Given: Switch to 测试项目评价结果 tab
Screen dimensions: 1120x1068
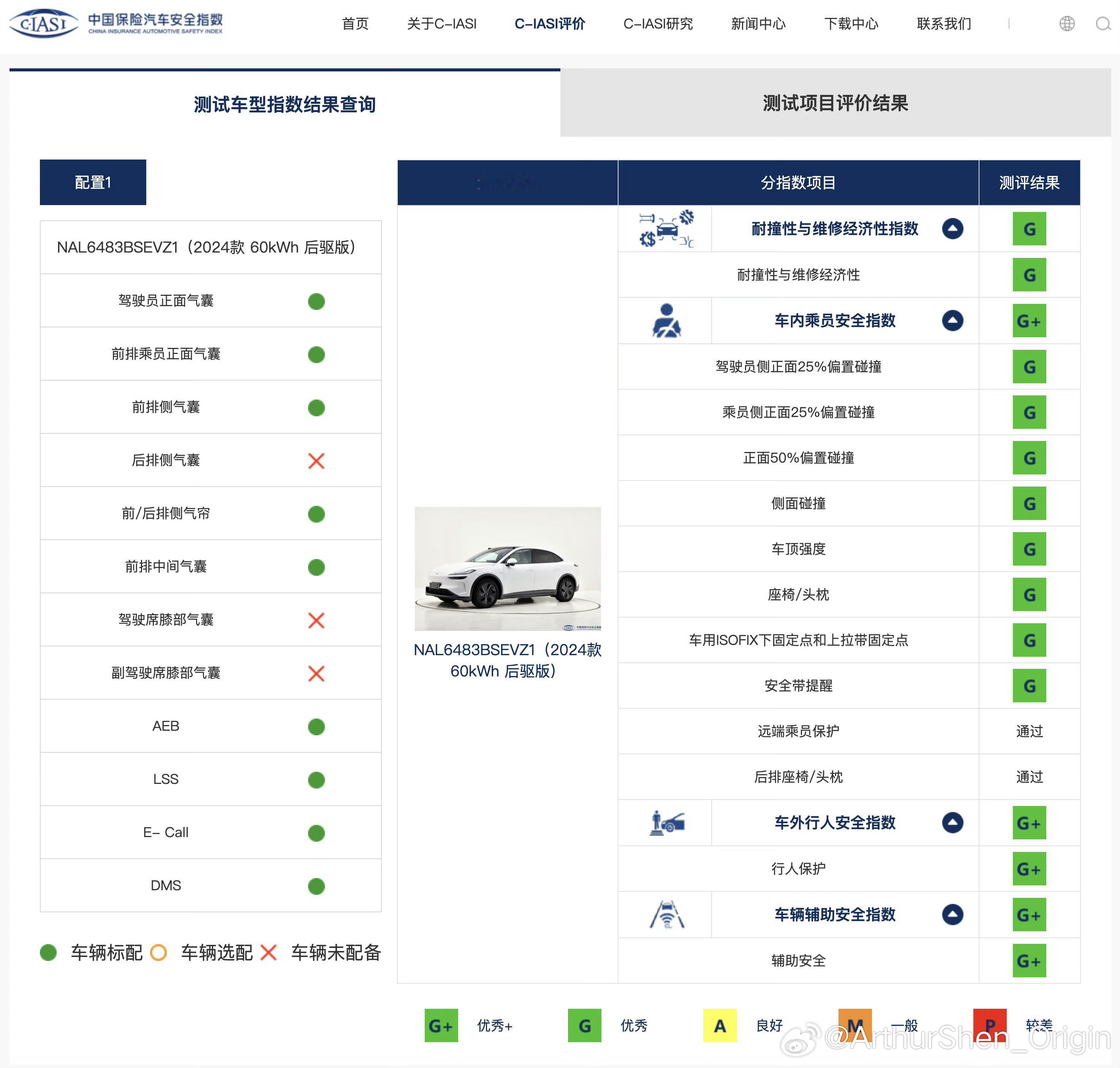Looking at the screenshot, I should click(x=835, y=103).
